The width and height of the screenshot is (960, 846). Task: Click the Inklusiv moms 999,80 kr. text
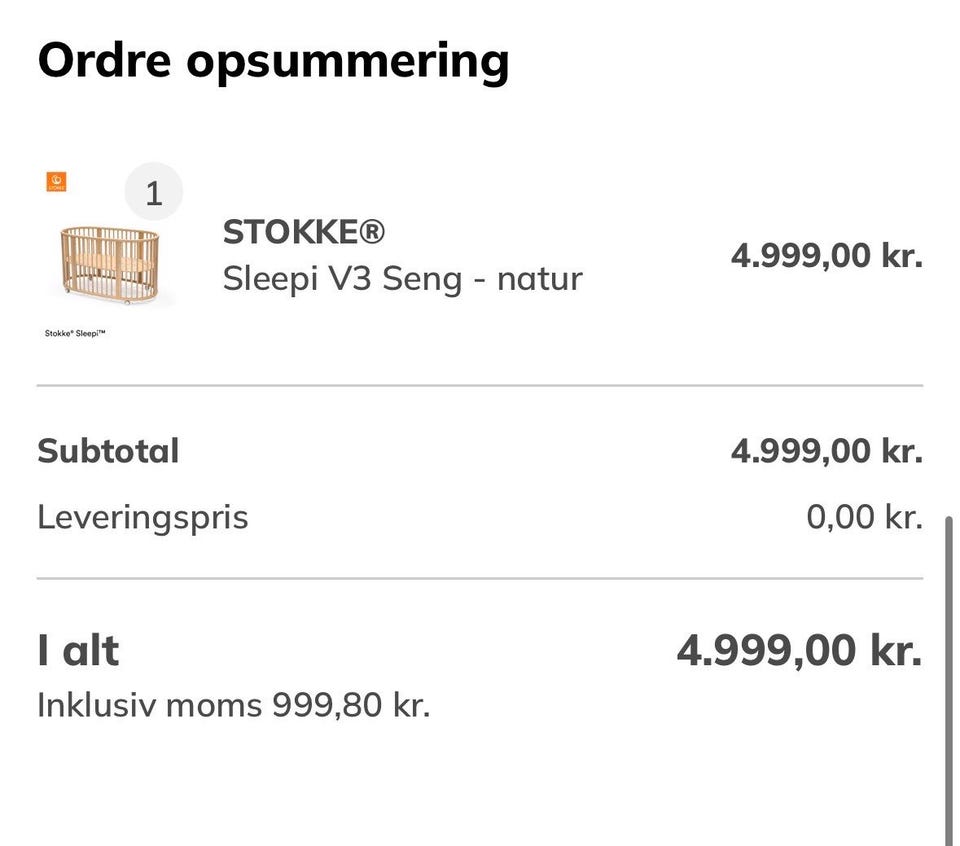233,705
